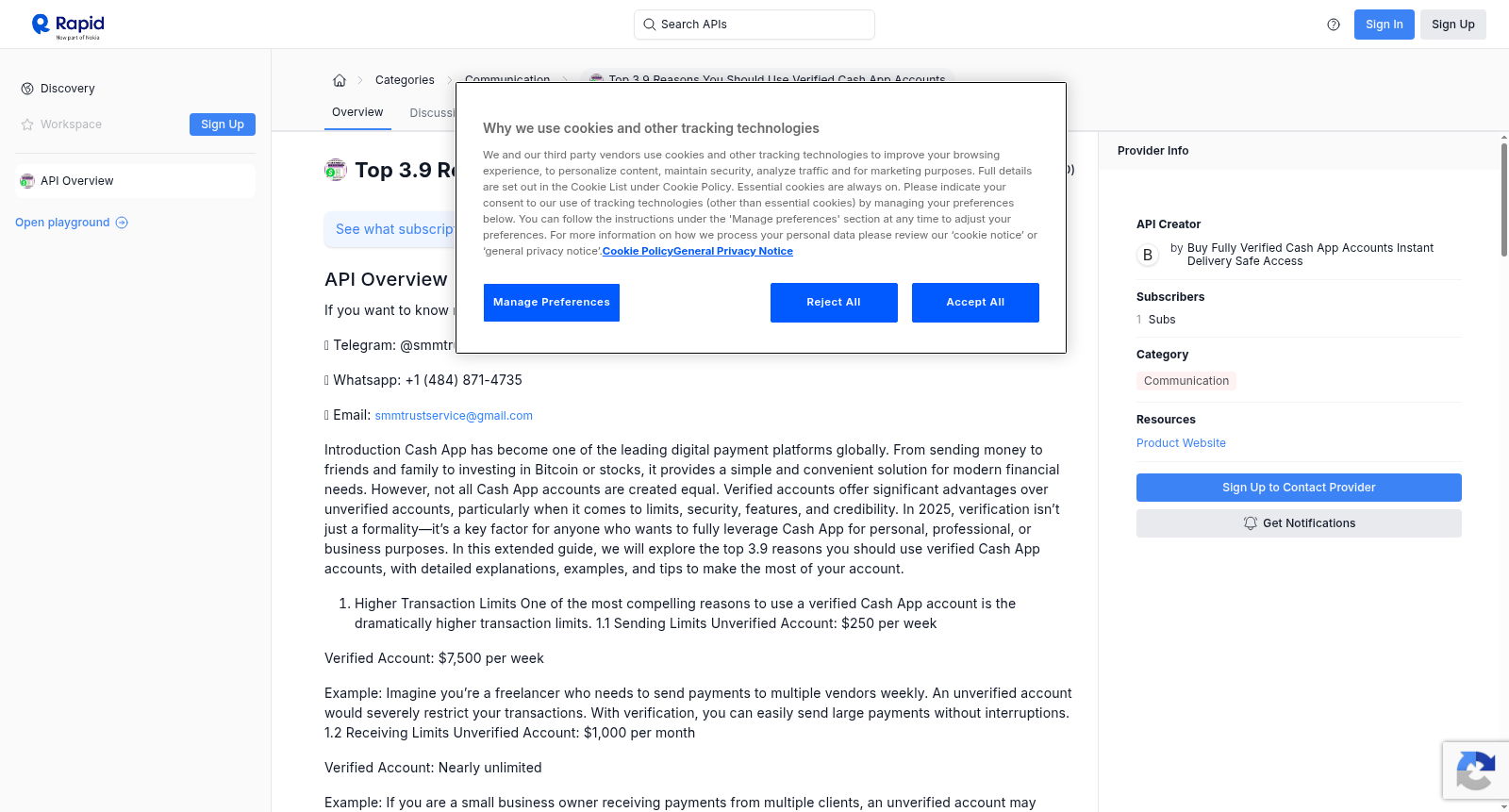1509x812 pixels.
Task: Open the Product Website link
Action: click(x=1181, y=443)
